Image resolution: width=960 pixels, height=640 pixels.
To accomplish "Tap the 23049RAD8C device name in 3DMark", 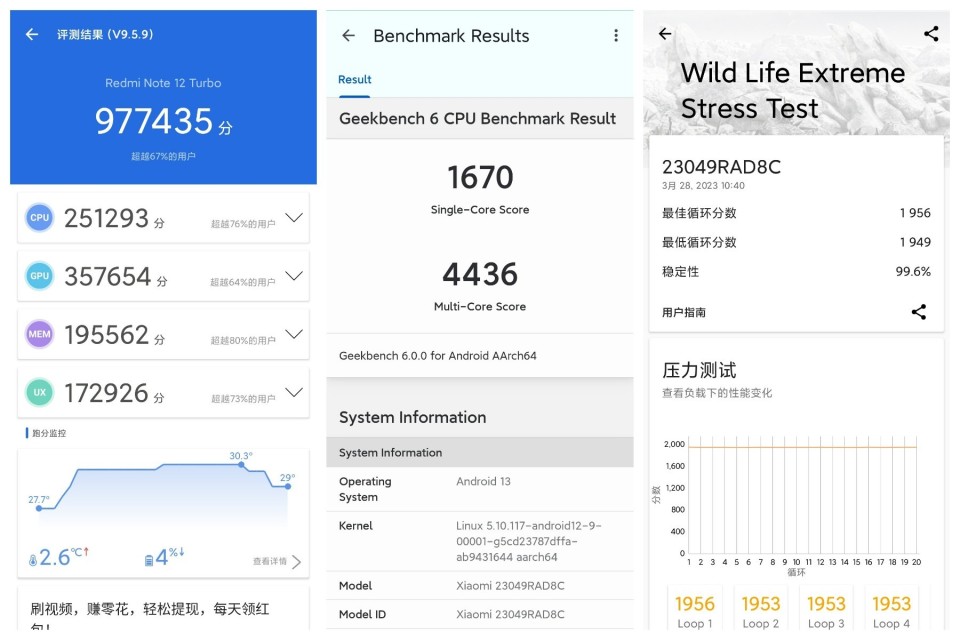I will point(721,167).
